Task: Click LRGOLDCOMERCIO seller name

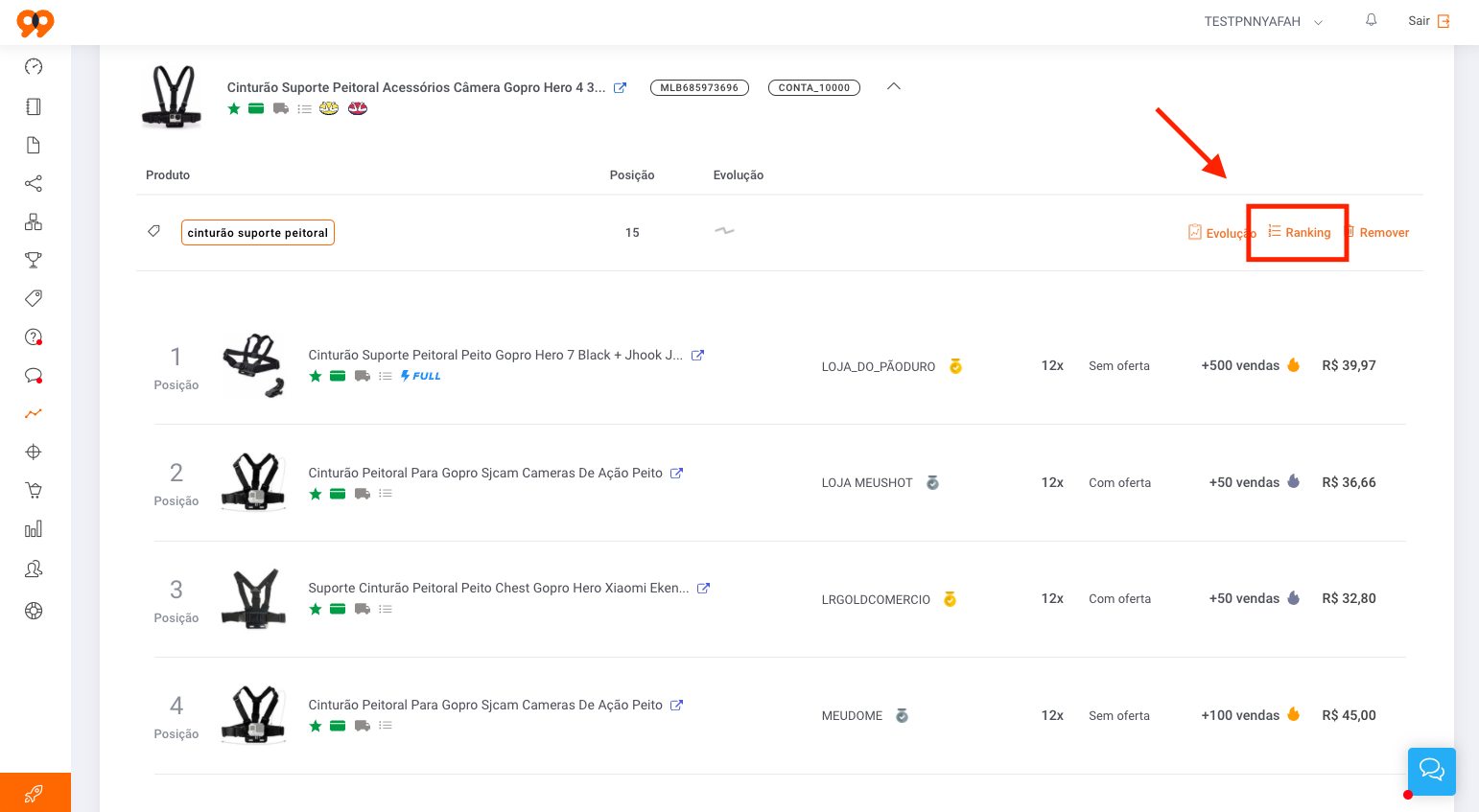Action: 876,599
